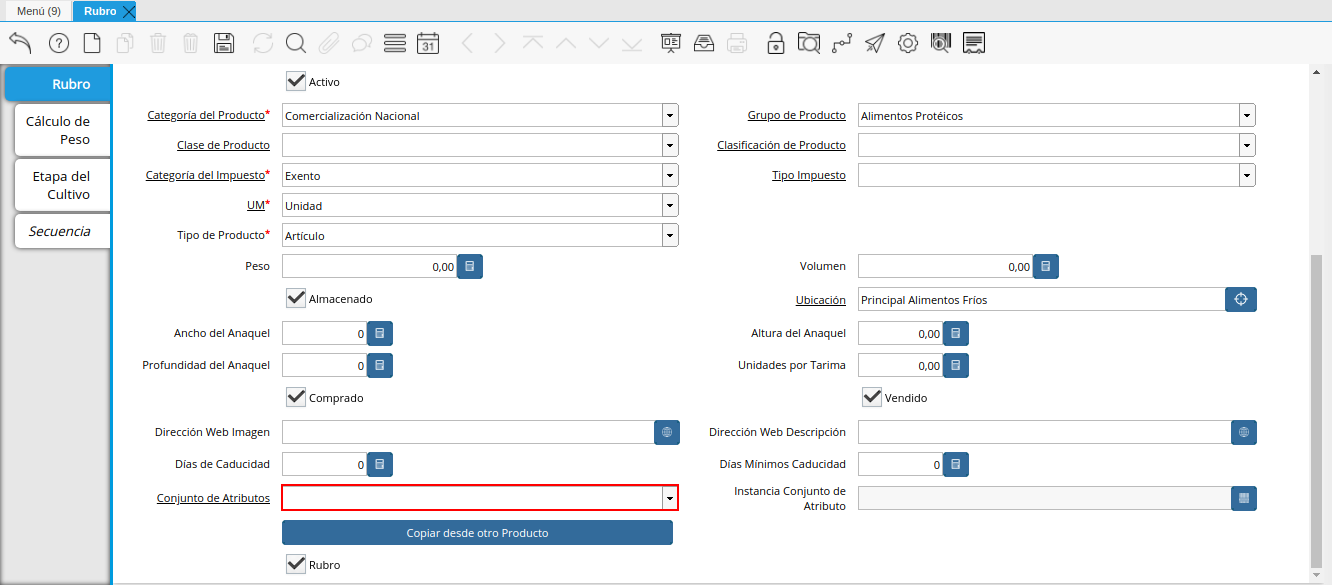Click the undo back arrow icon

click(20, 42)
